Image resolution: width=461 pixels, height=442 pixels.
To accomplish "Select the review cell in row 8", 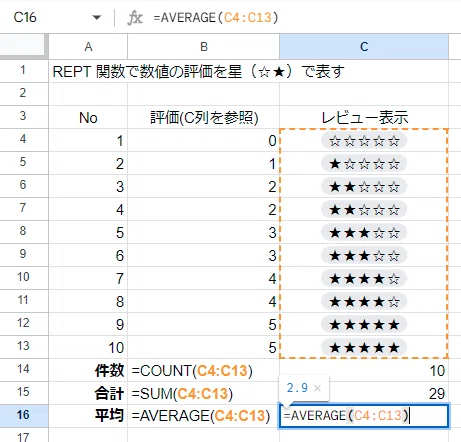I will [x=364, y=233].
